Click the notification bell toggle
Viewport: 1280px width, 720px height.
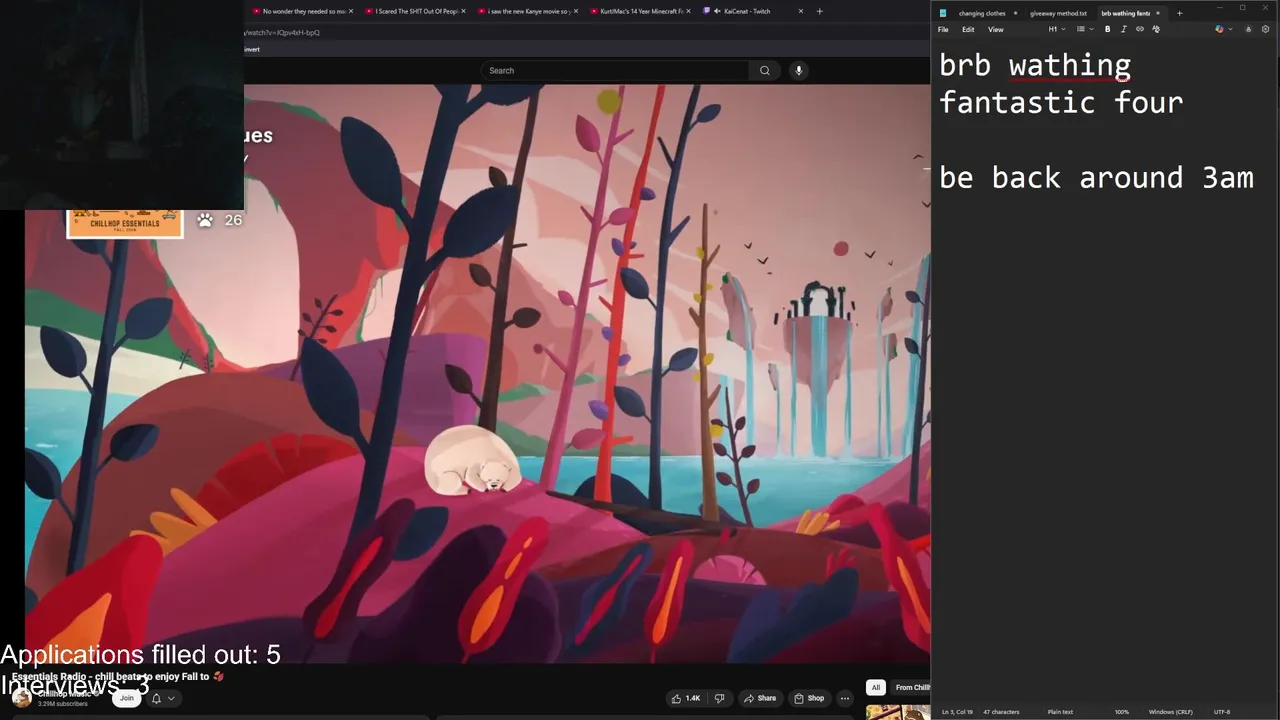(x=156, y=698)
